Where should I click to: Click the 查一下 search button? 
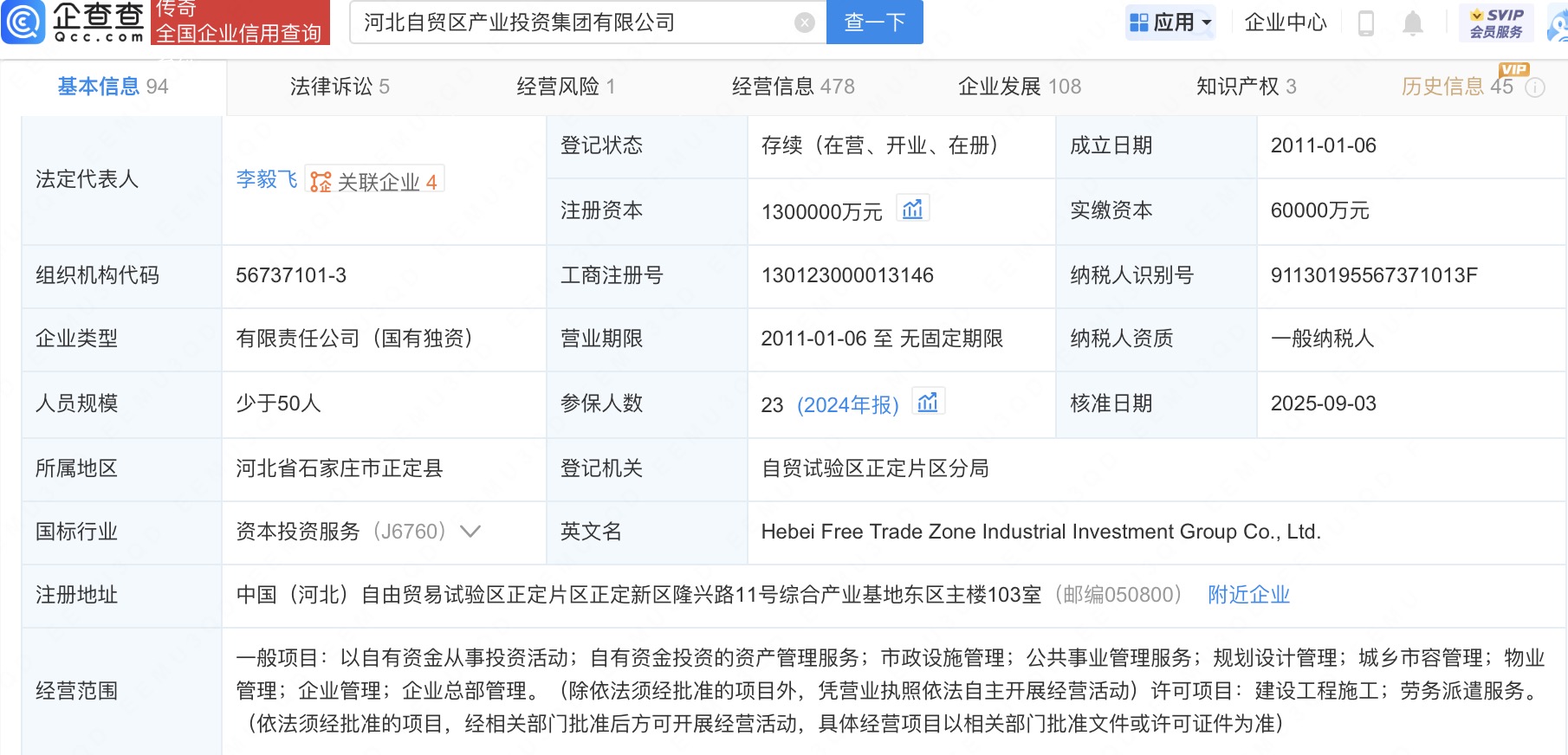pos(874,23)
